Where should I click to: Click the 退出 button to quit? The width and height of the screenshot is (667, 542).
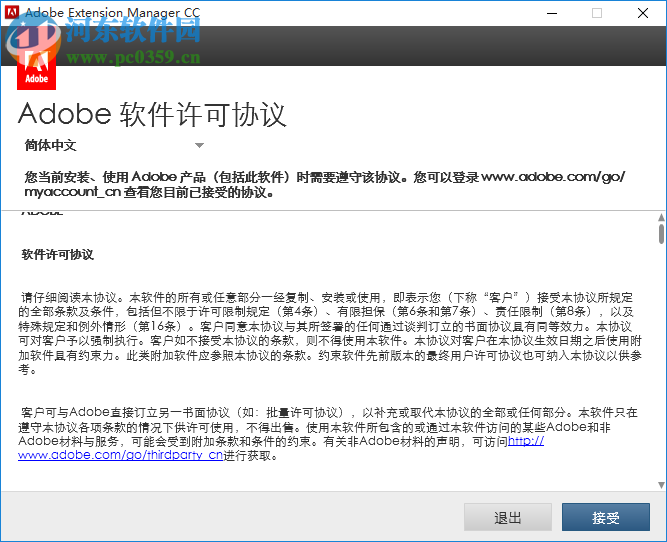(507, 517)
